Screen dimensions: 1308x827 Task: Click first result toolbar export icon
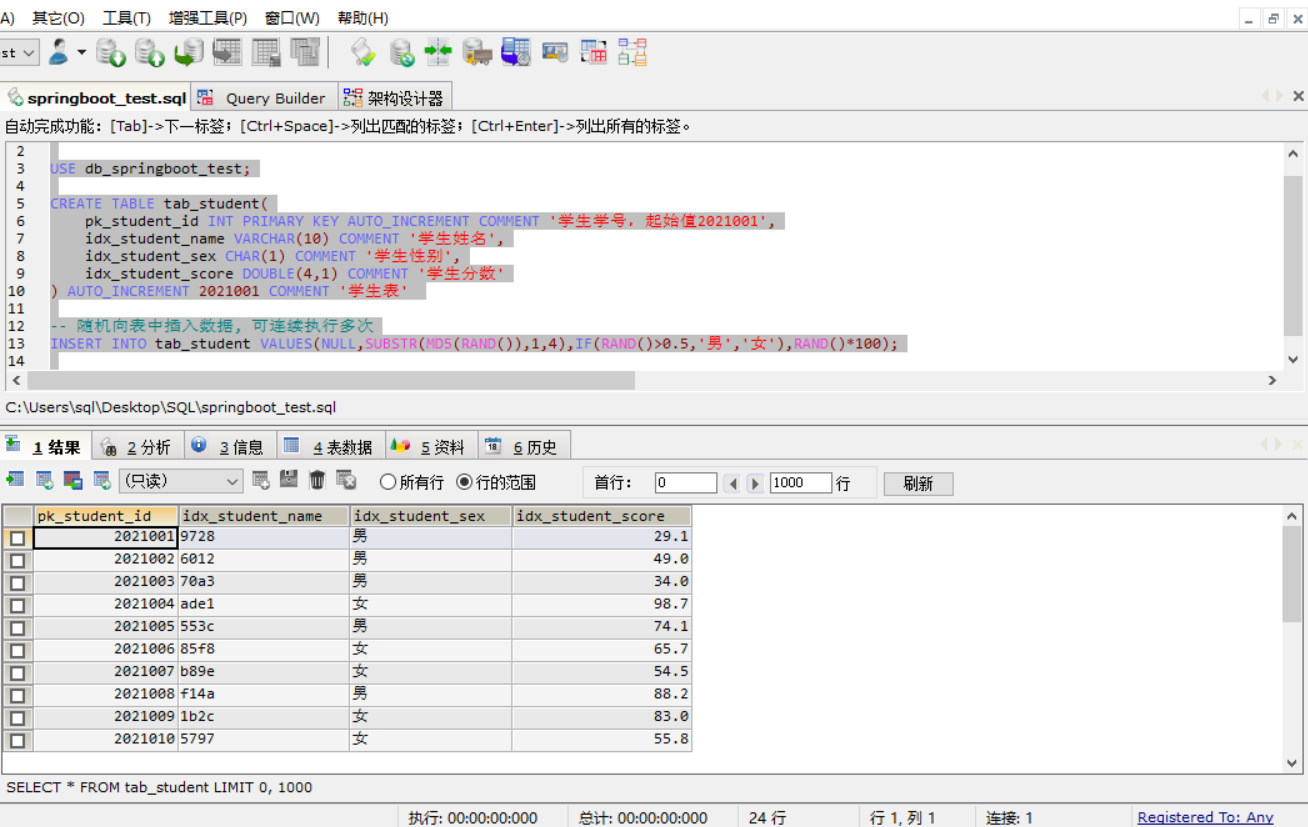15,480
